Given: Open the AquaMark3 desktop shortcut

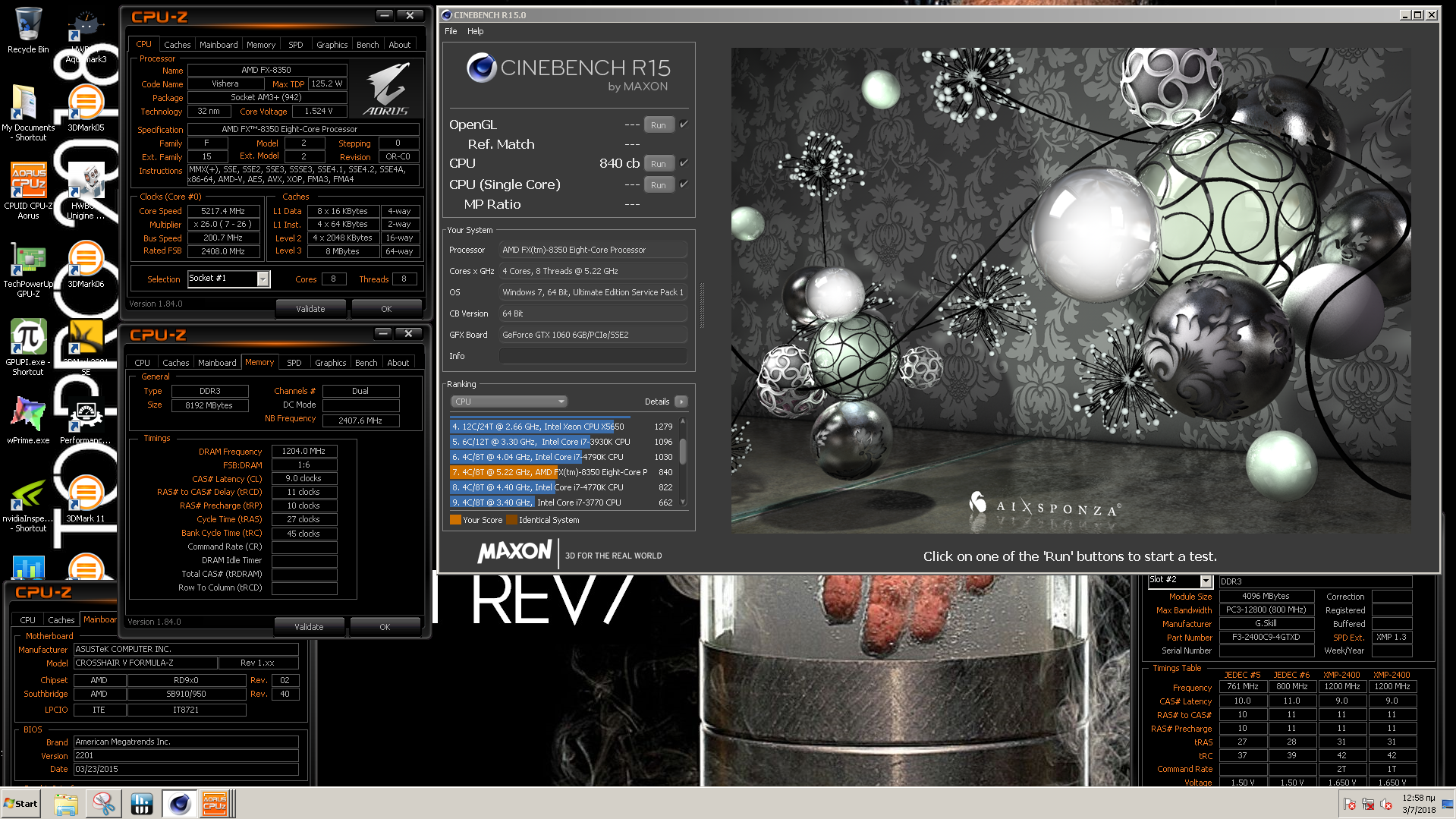Looking at the screenshot, I should [86, 34].
